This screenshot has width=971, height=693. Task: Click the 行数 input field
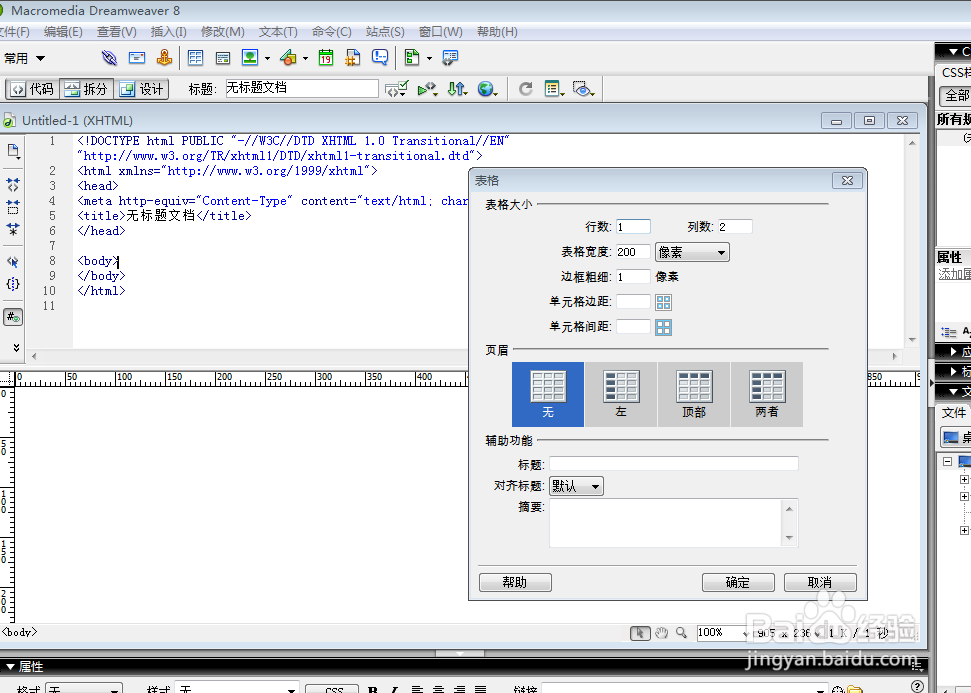(x=633, y=226)
